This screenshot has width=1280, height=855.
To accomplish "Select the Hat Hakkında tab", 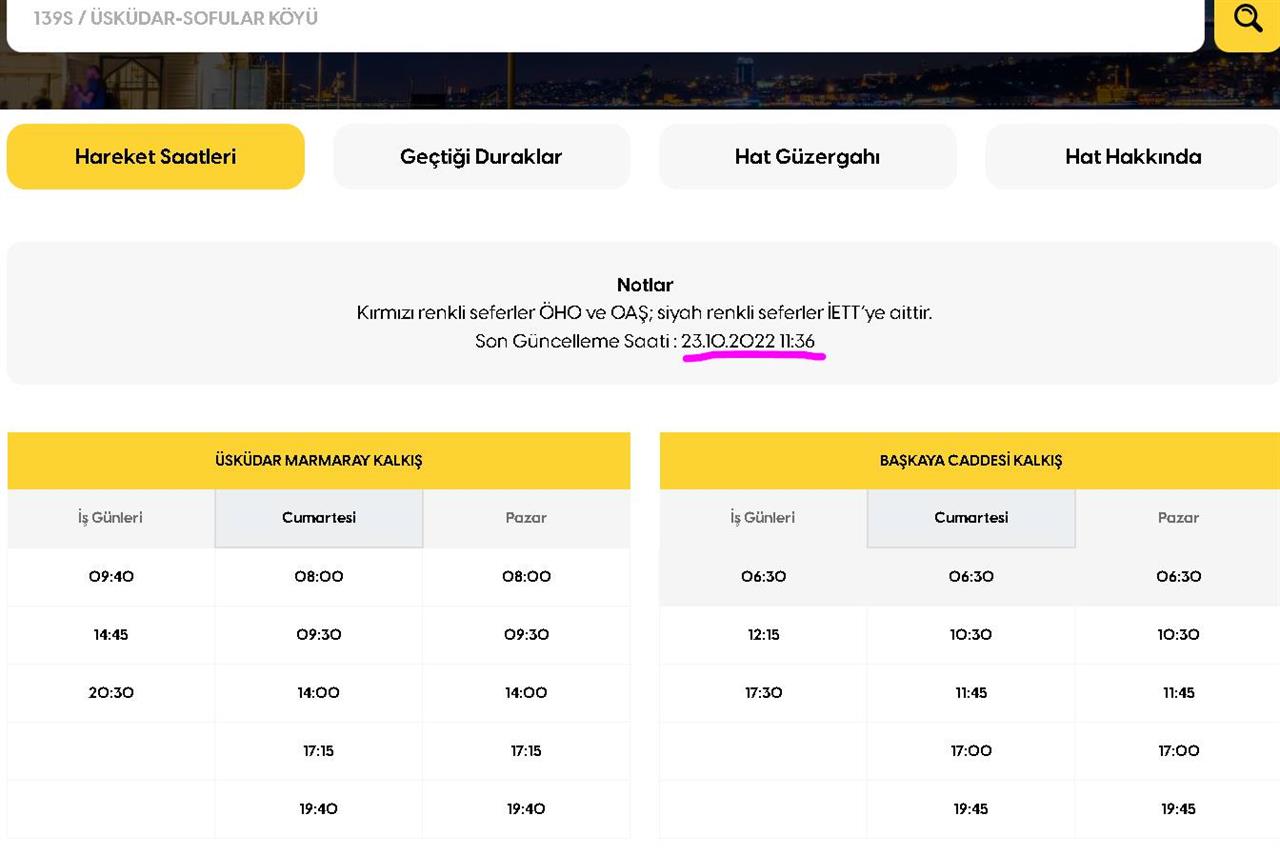I will tap(1132, 156).
